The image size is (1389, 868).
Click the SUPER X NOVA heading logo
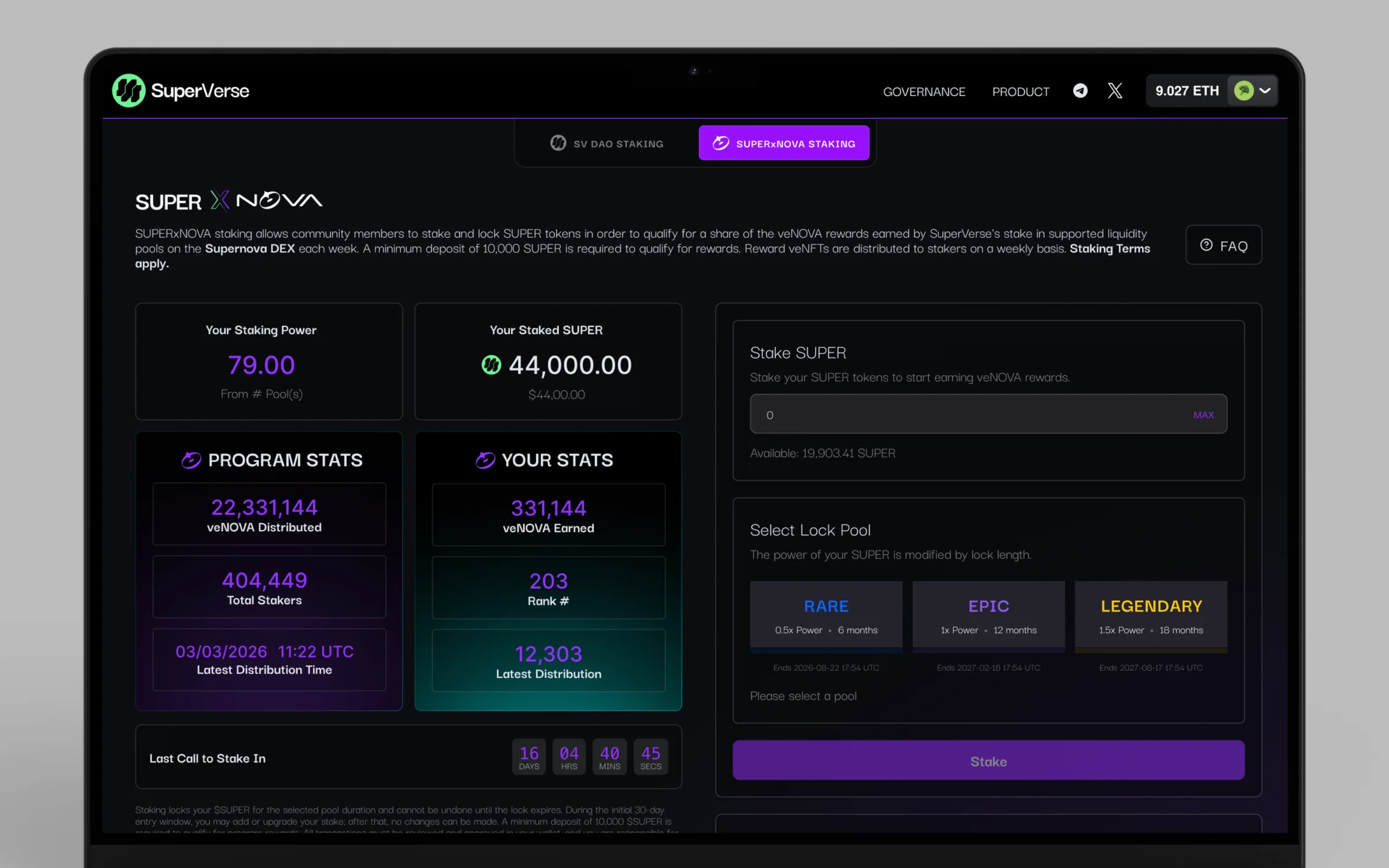(229, 201)
